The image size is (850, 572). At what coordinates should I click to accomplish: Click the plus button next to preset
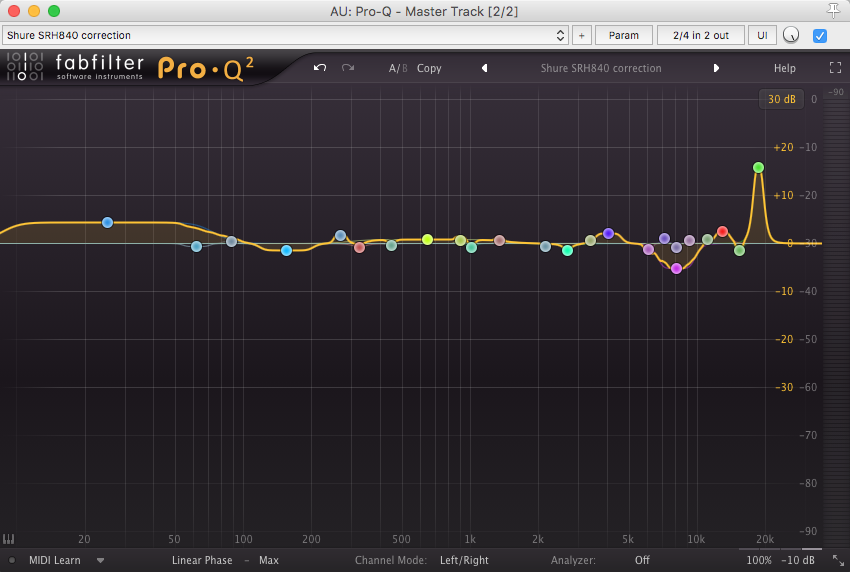click(582, 35)
